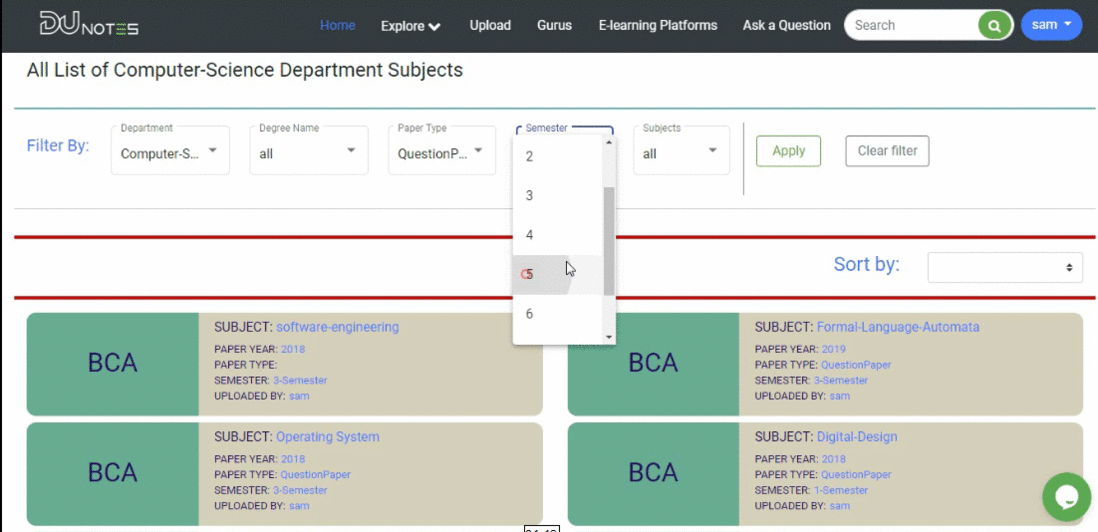Click BCA tile of software-engineering card
This screenshot has height=532, width=1098.
click(x=113, y=364)
